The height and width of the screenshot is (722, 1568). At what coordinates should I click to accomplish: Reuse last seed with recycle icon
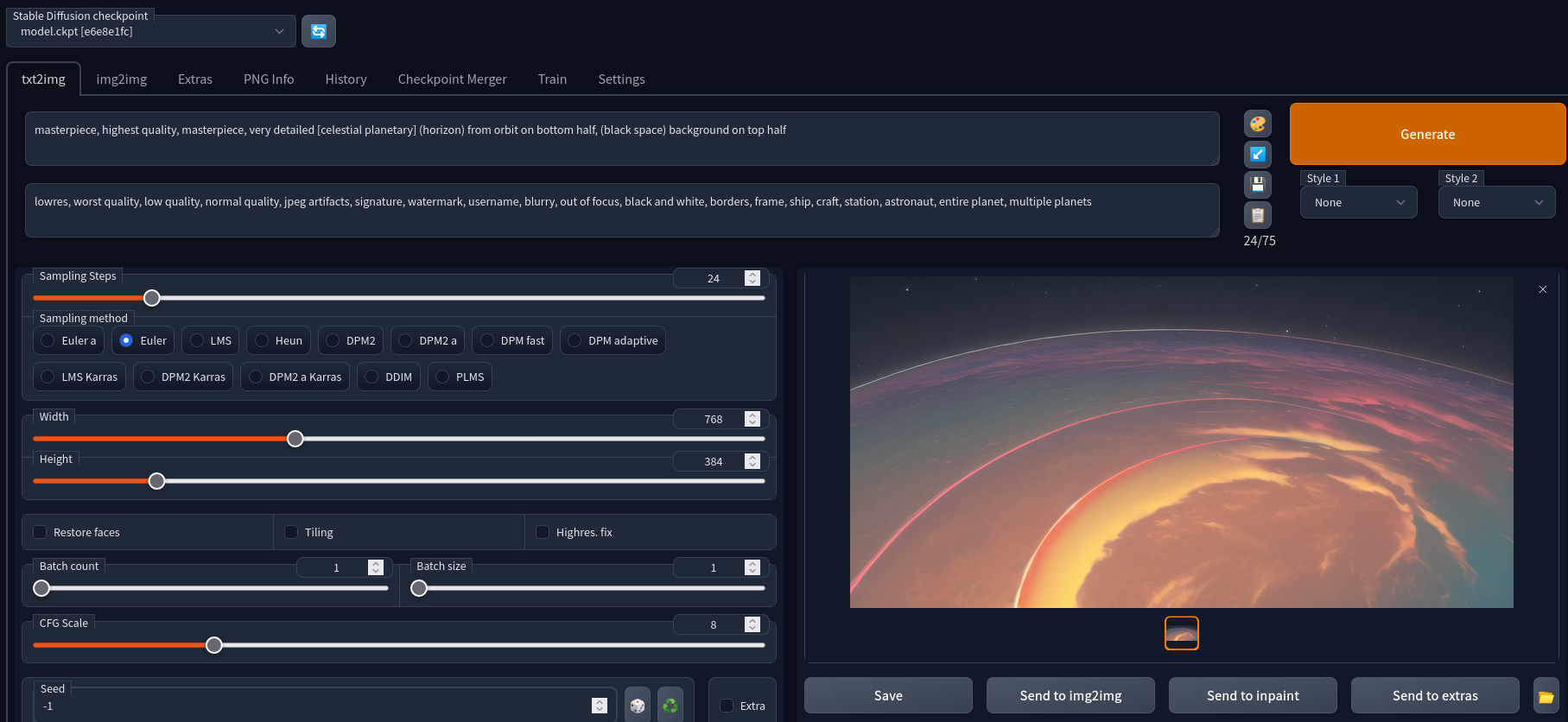pyautogui.click(x=670, y=706)
